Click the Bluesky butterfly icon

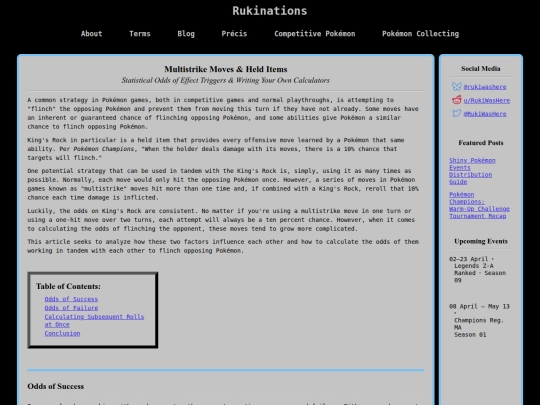tap(457, 86)
